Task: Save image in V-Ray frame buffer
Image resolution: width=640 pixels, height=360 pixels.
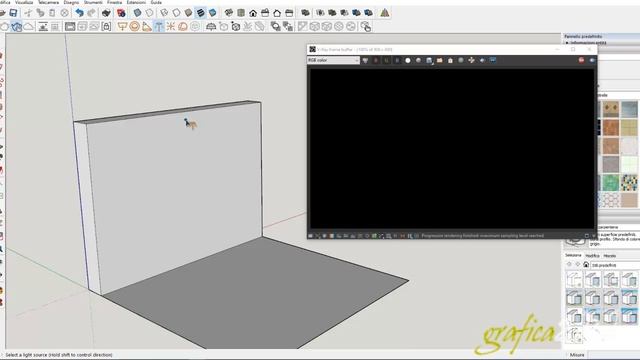Action: click(x=429, y=60)
